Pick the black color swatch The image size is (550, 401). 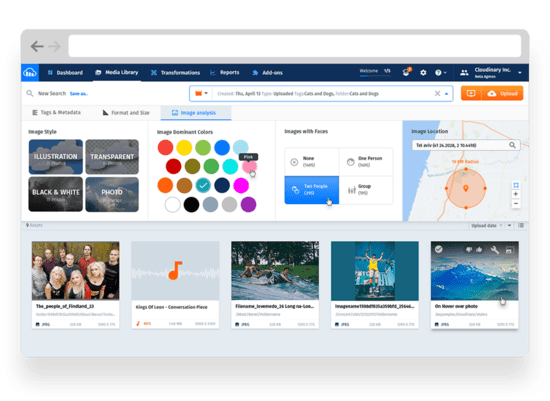(192, 204)
